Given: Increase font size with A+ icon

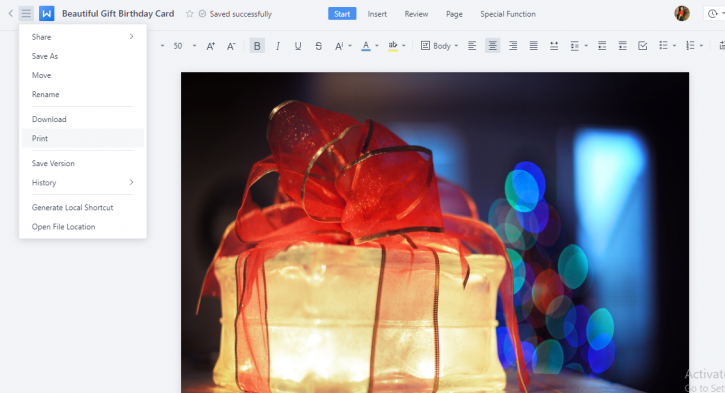Looking at the screenshot, I should pyautogui.click(x=211, y=46).
